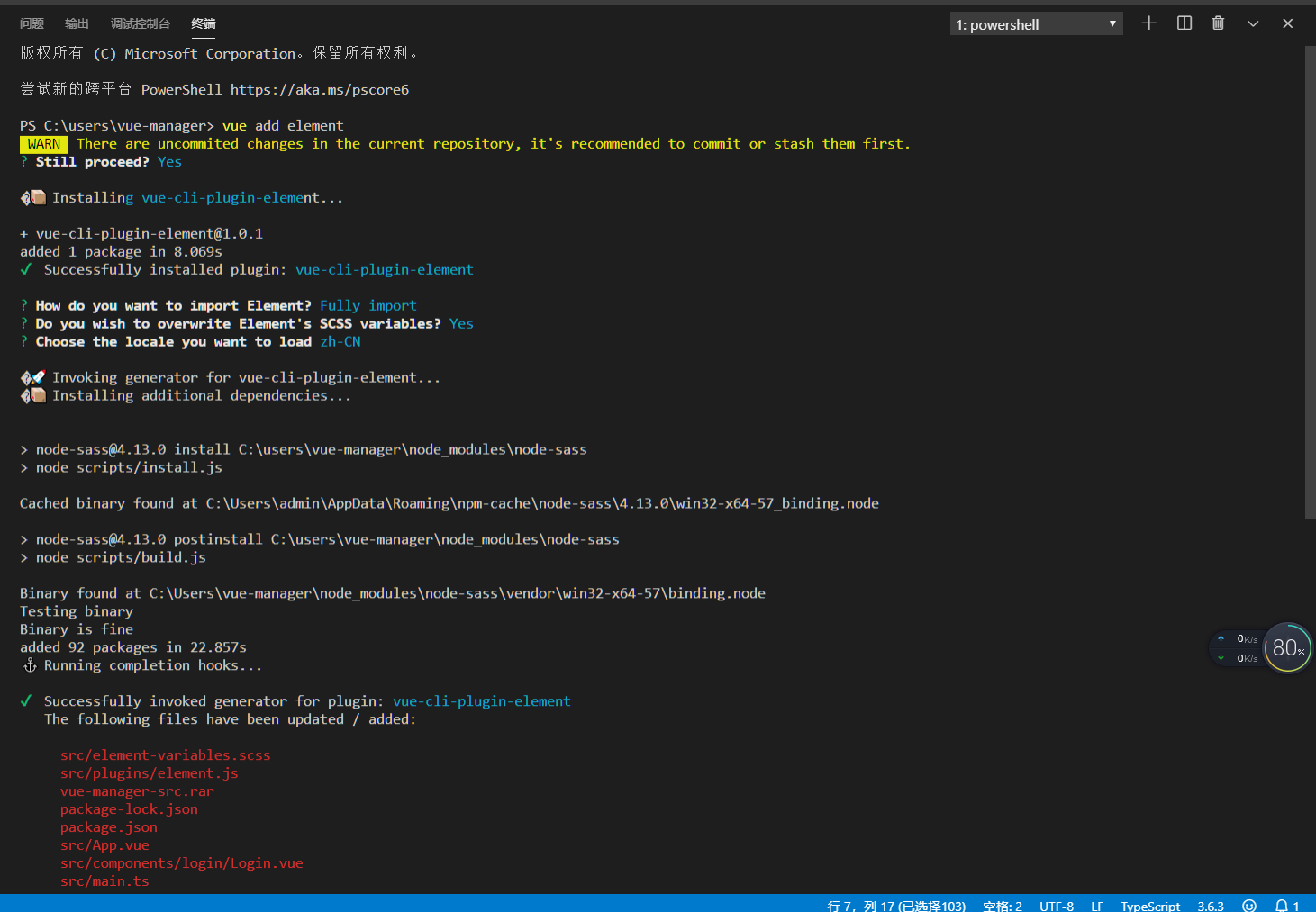Click 'Binary is fine' output line

pos(77,630)
